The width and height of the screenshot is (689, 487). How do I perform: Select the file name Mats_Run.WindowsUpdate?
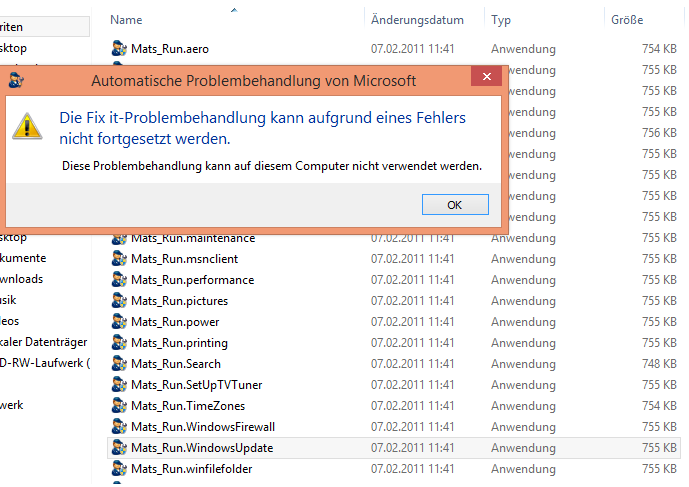pos(202,448)
